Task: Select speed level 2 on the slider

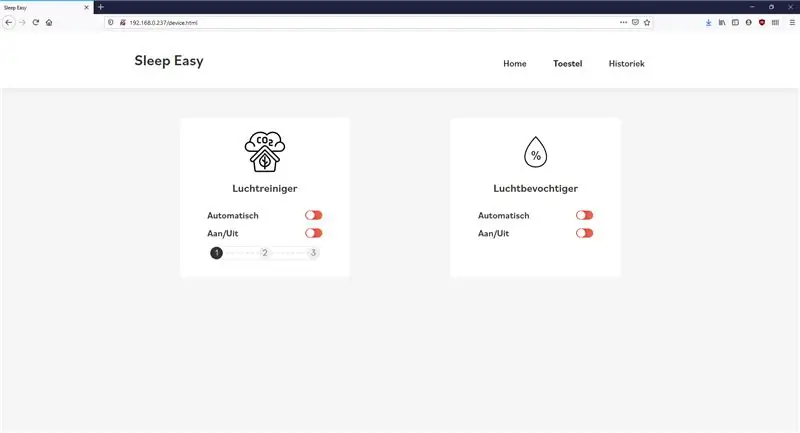Action: click(x=265, y=253)
